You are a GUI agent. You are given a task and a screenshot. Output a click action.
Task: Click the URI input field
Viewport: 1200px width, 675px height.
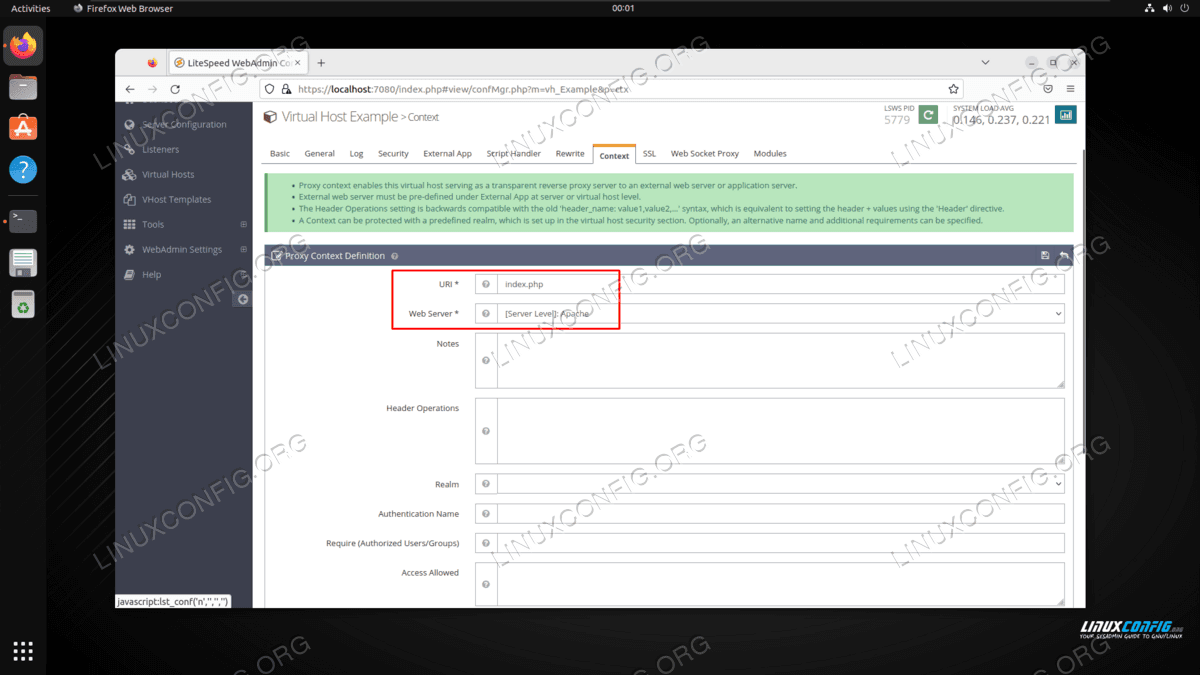click(781, 284)
